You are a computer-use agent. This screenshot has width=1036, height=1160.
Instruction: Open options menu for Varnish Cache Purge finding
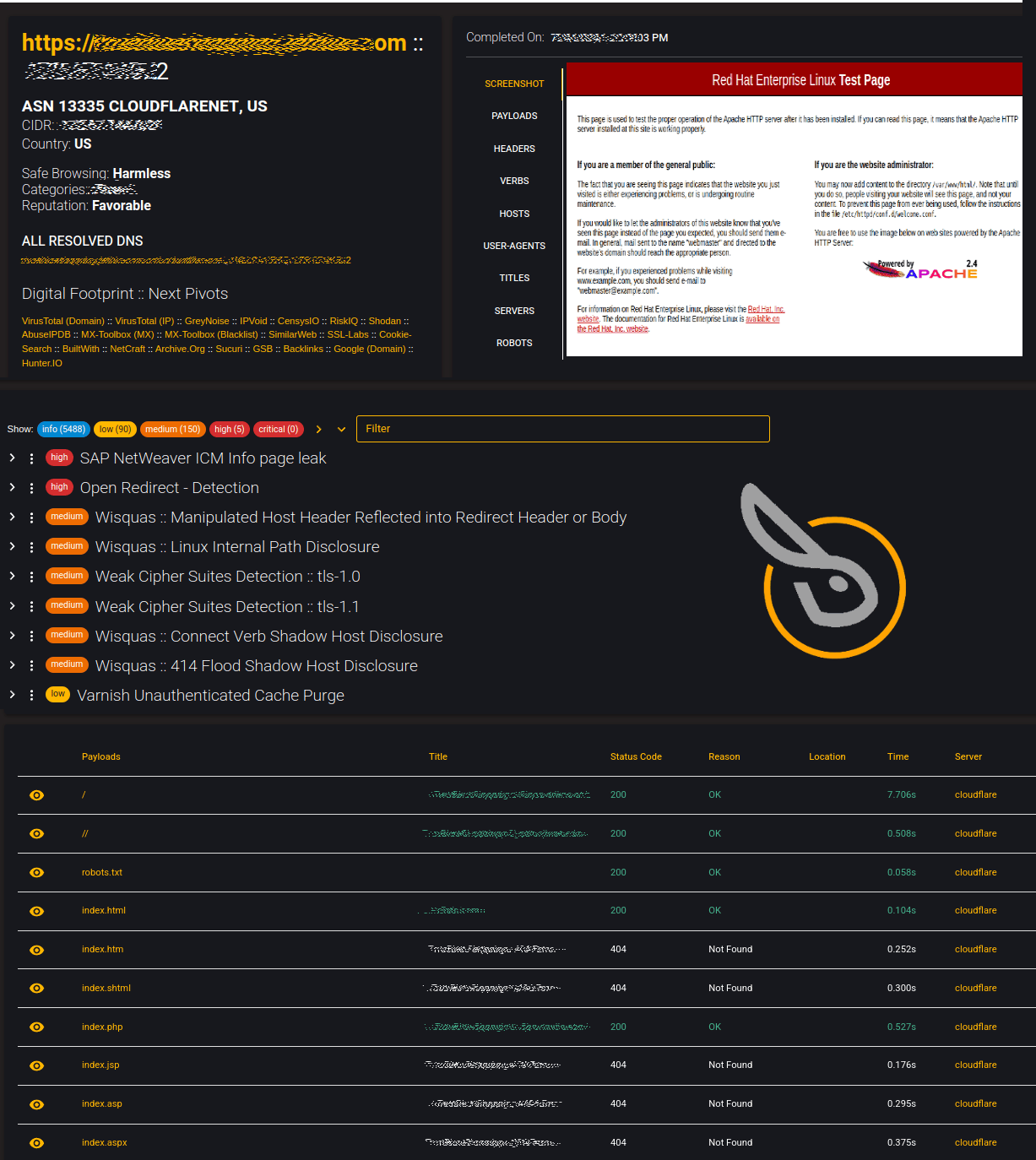tap(31, 696)
